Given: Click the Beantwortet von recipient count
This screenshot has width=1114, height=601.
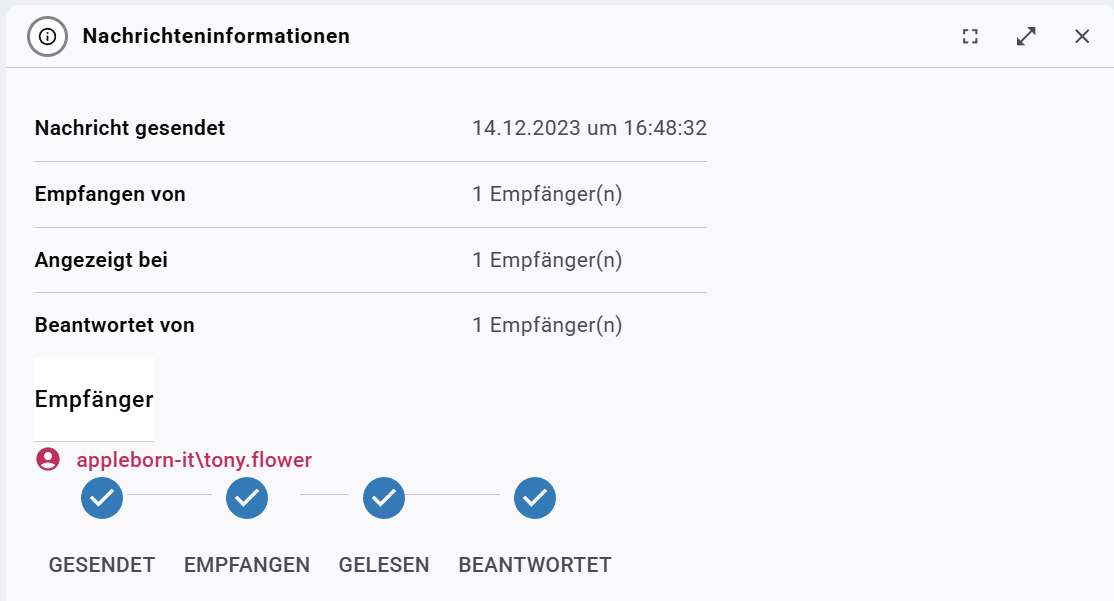Looking at the screenshot, I should (547, 325).
